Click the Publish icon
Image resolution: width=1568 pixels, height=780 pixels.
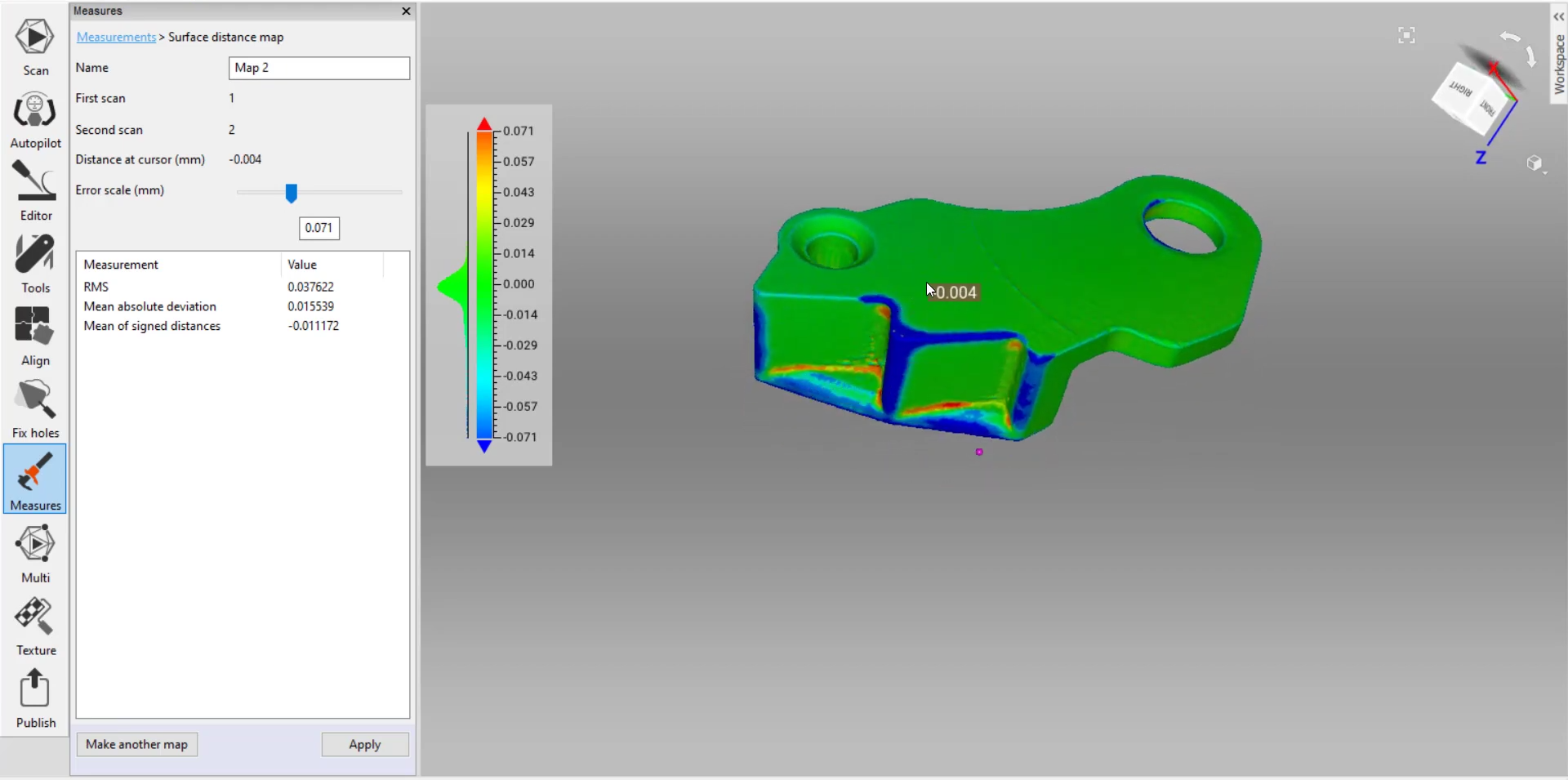35,698
